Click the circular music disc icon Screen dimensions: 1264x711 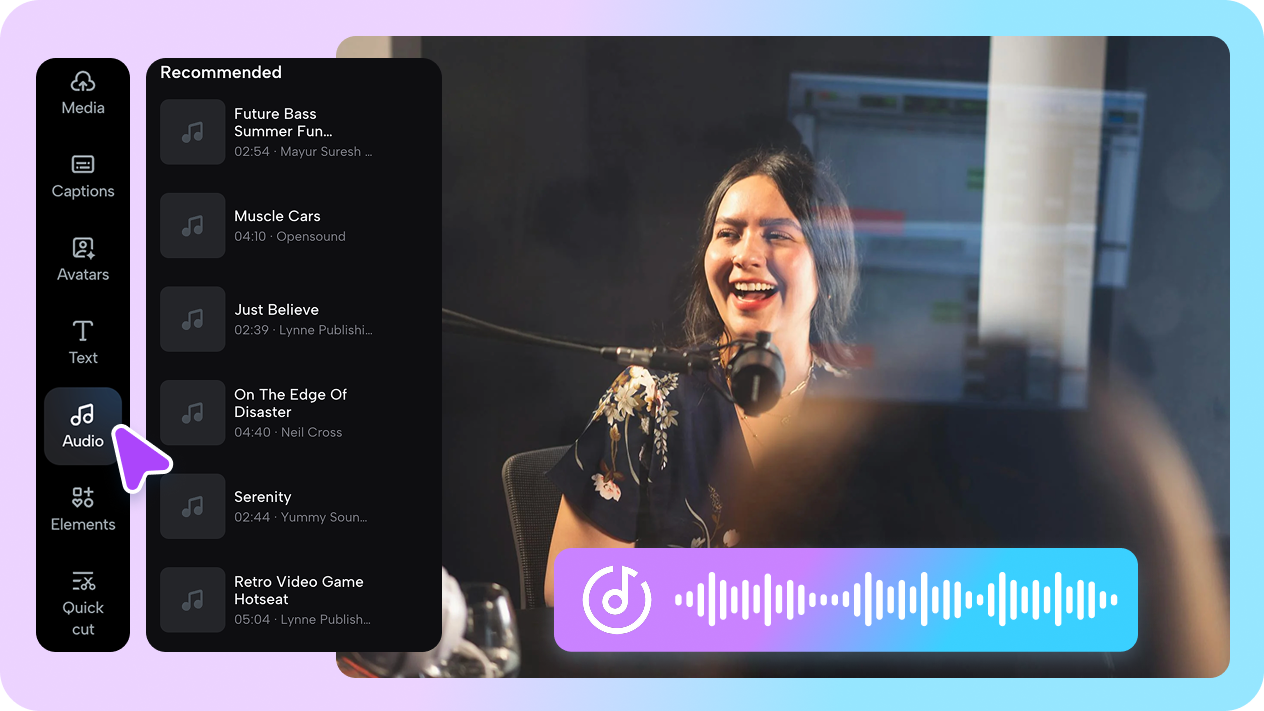tap(617, 600)
